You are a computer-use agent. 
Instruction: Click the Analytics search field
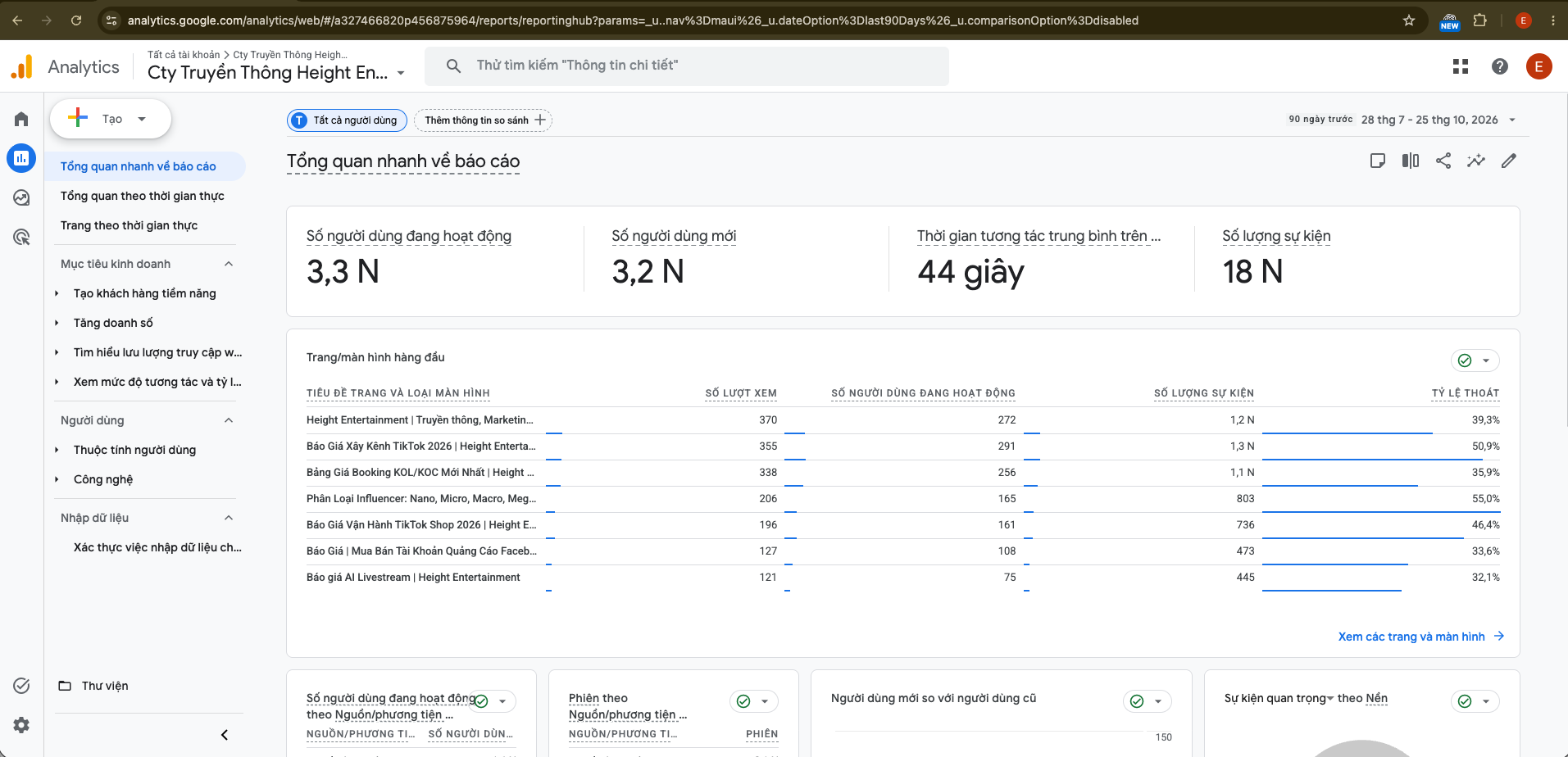click(x=687, y=66)
